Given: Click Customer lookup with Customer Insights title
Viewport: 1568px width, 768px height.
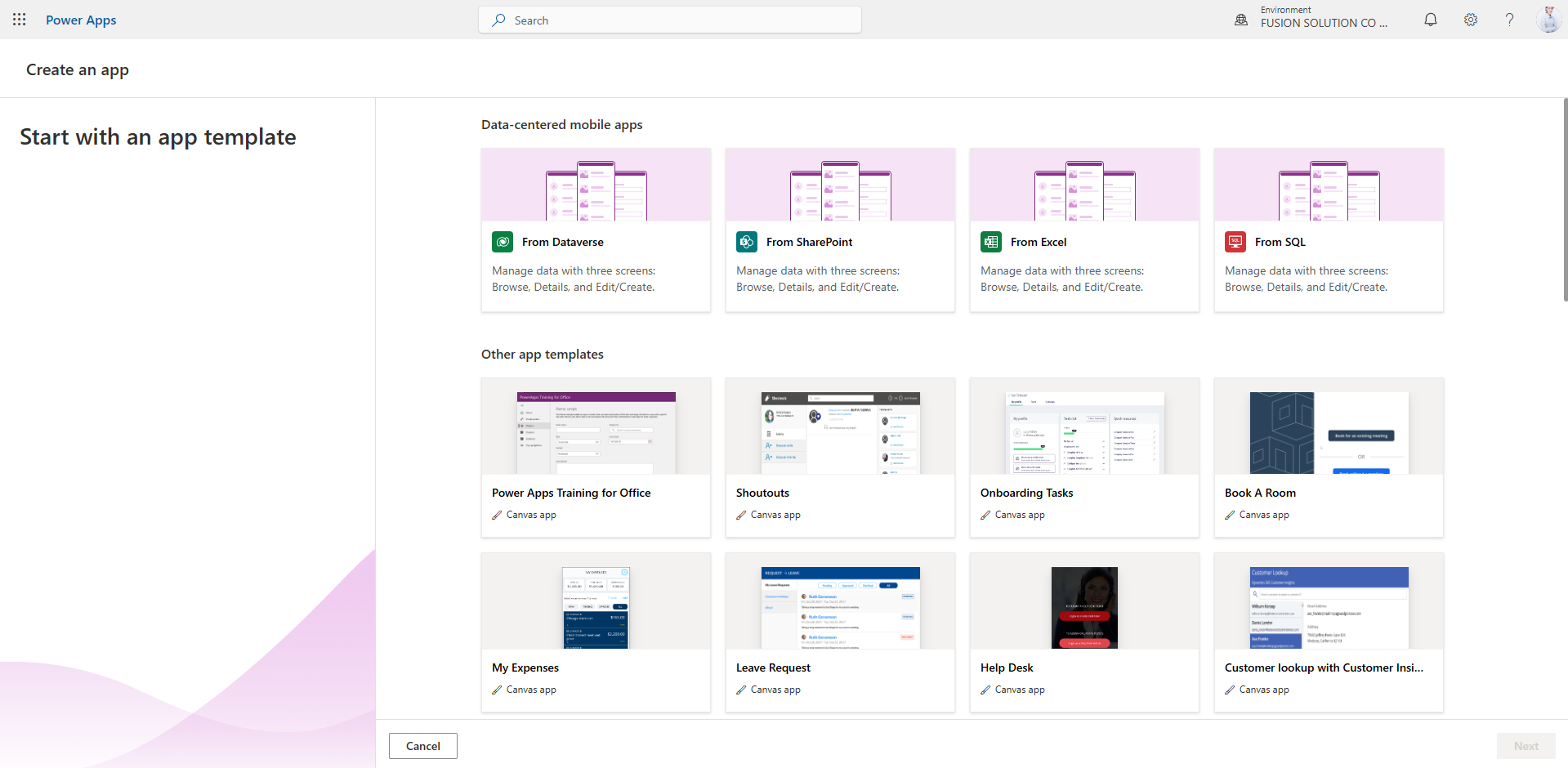Looking at the screenshot, I should 1324,668.
